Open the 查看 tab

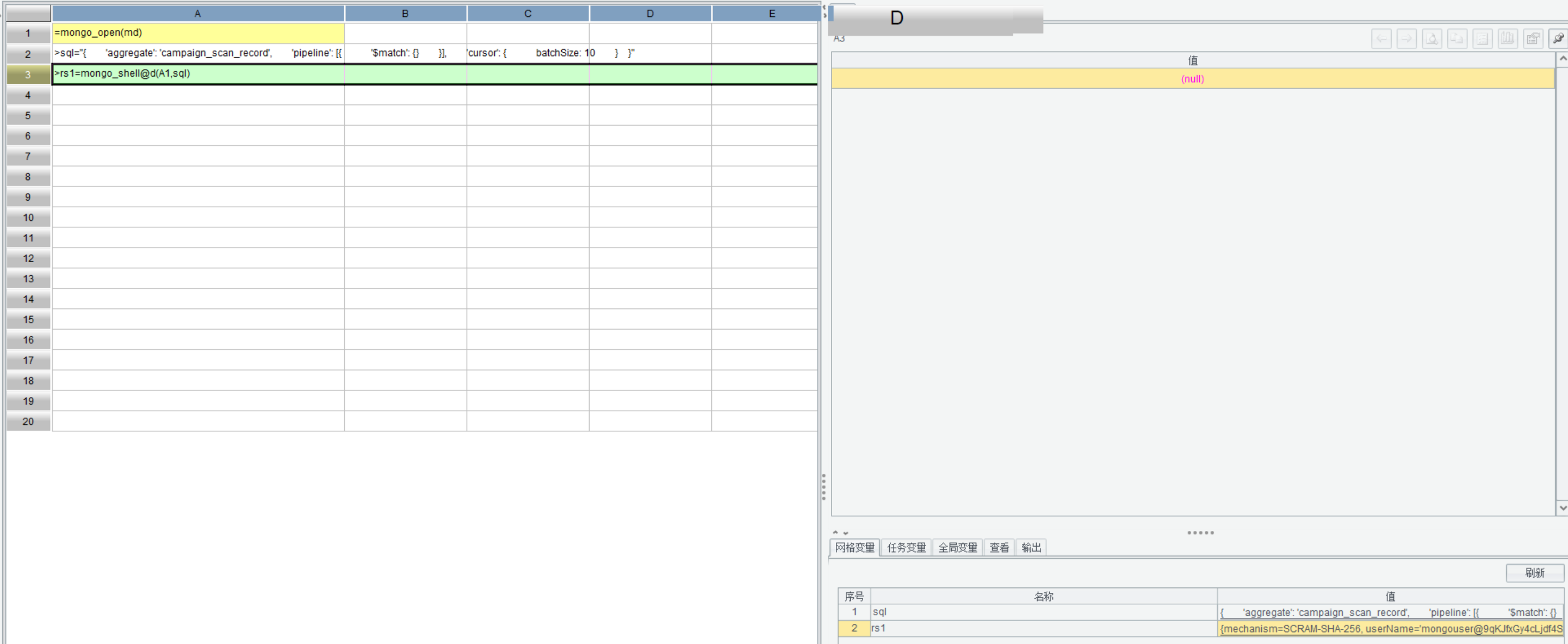[999, 548]
